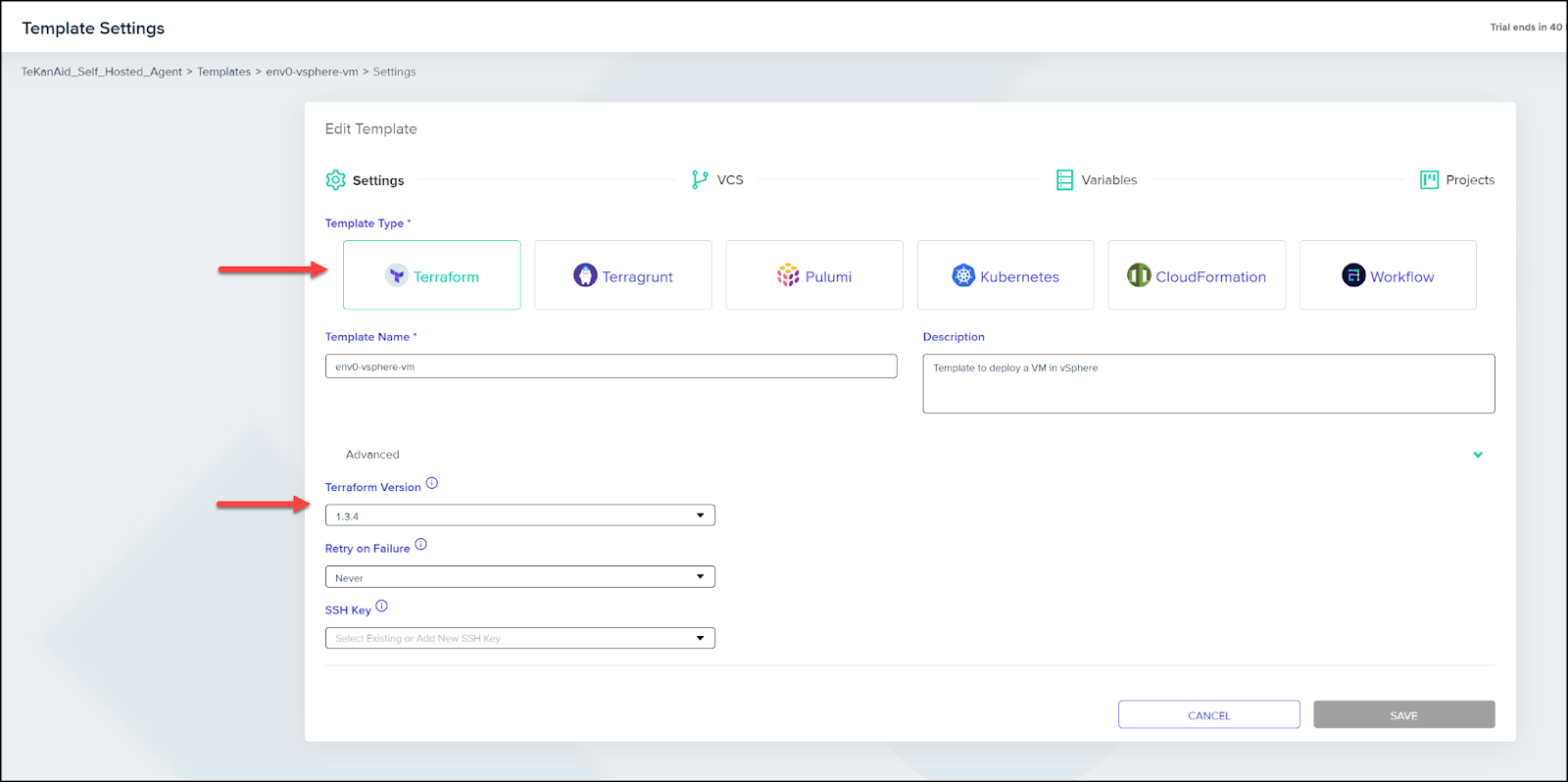Viewport: 1568px width, 782px height.
Task: Click the CloudFormation logo icon
Action: (x=1139, y=275)
